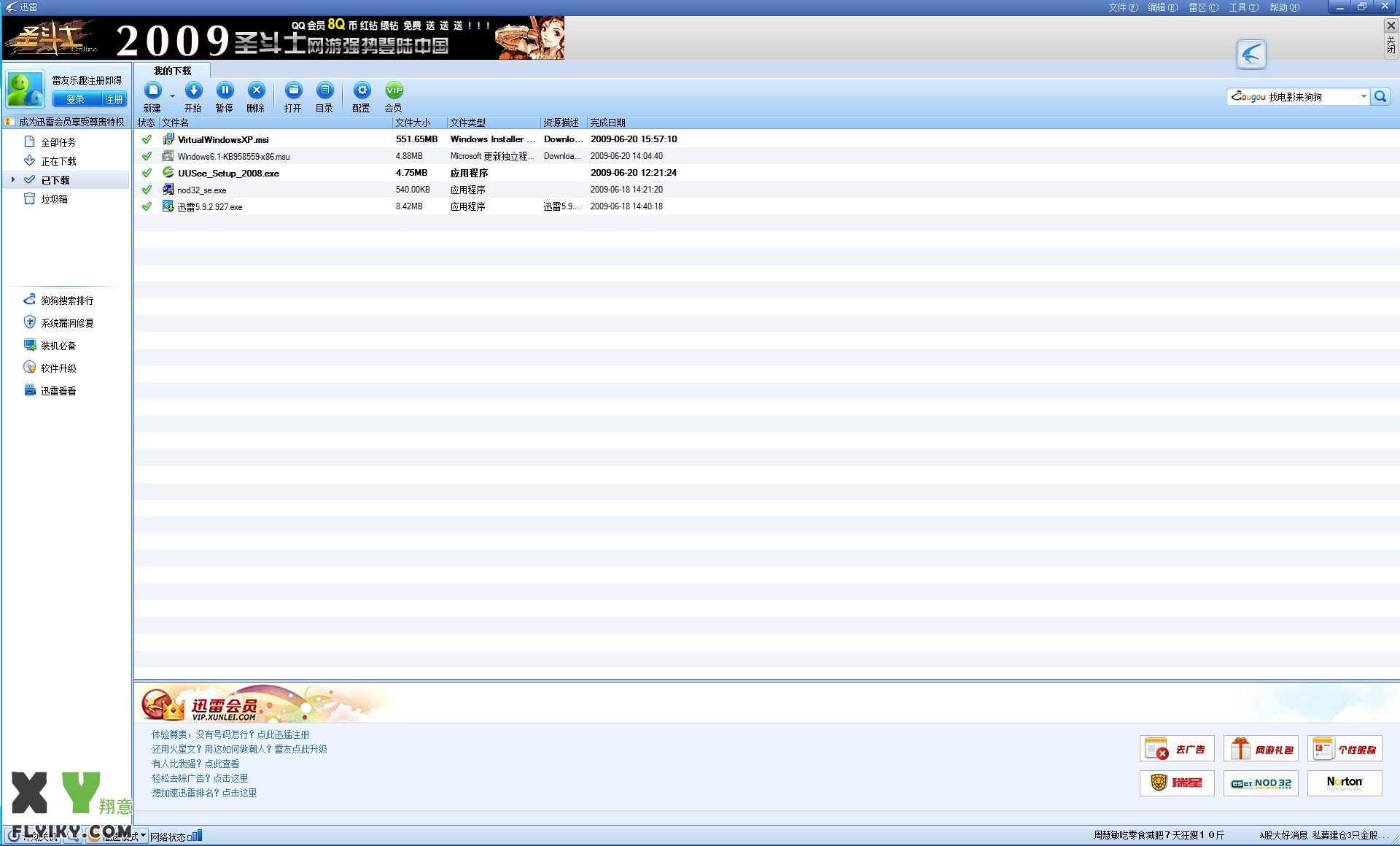Click the 开始 start download icon

click(193, 90)
